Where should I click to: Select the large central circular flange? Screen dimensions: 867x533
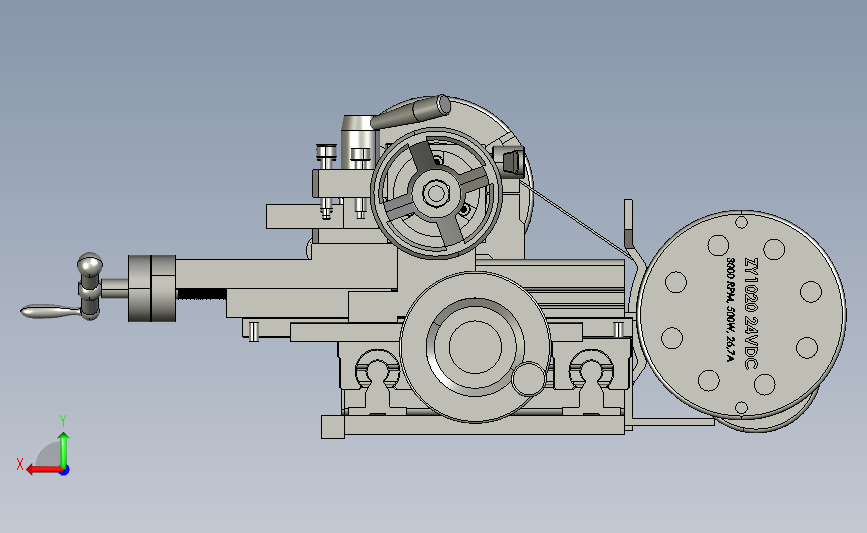pos(475,347)
